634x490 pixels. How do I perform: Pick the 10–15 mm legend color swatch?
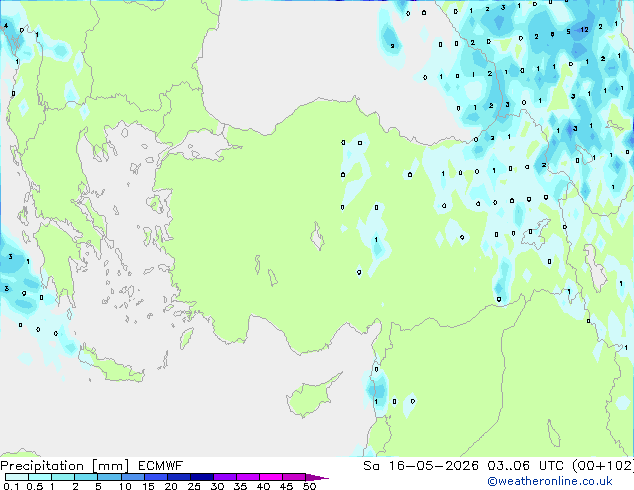coord(132,477)
